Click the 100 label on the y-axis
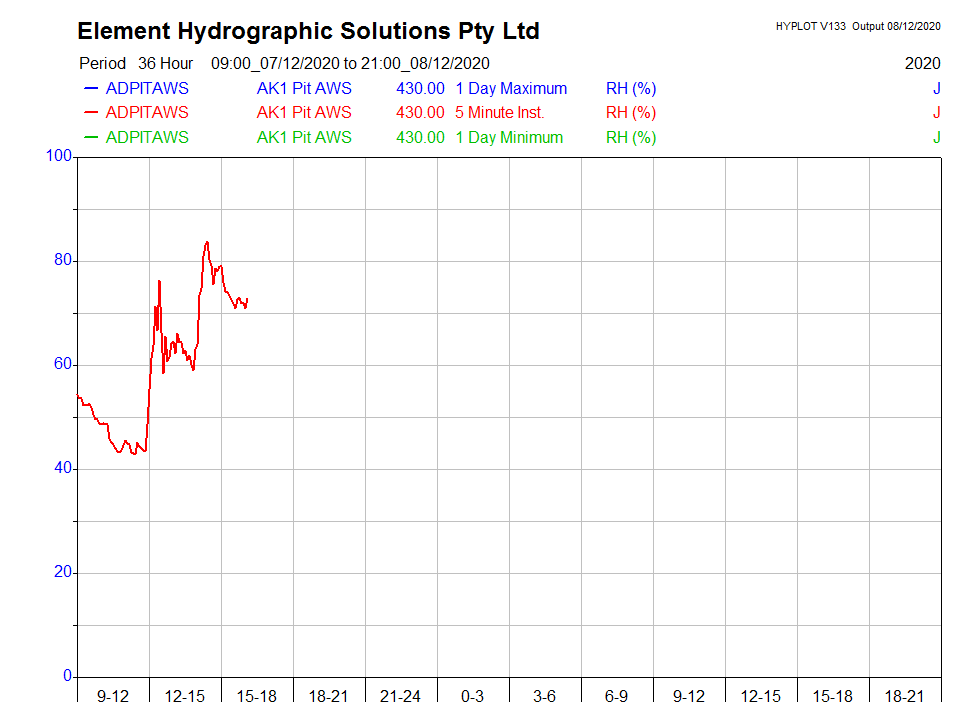Image resolution: width=968 pixels, height=726 pixels. [x=59, y=156]
